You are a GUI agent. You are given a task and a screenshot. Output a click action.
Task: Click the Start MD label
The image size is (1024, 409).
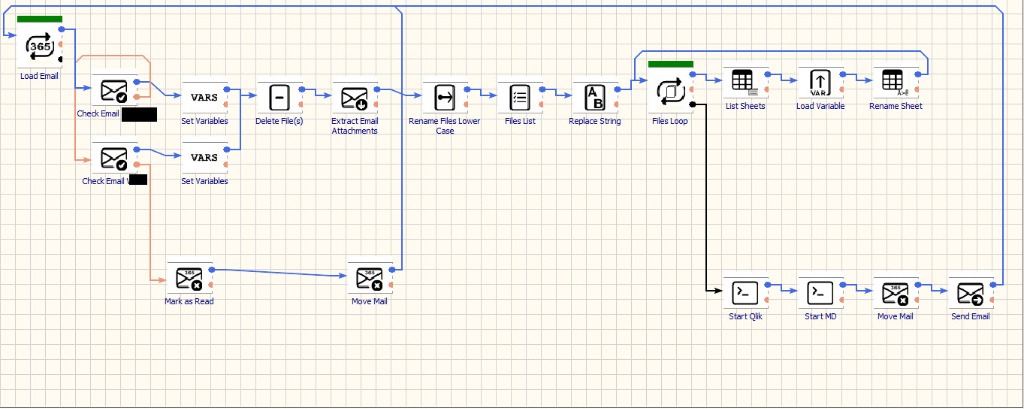(820, 316)
